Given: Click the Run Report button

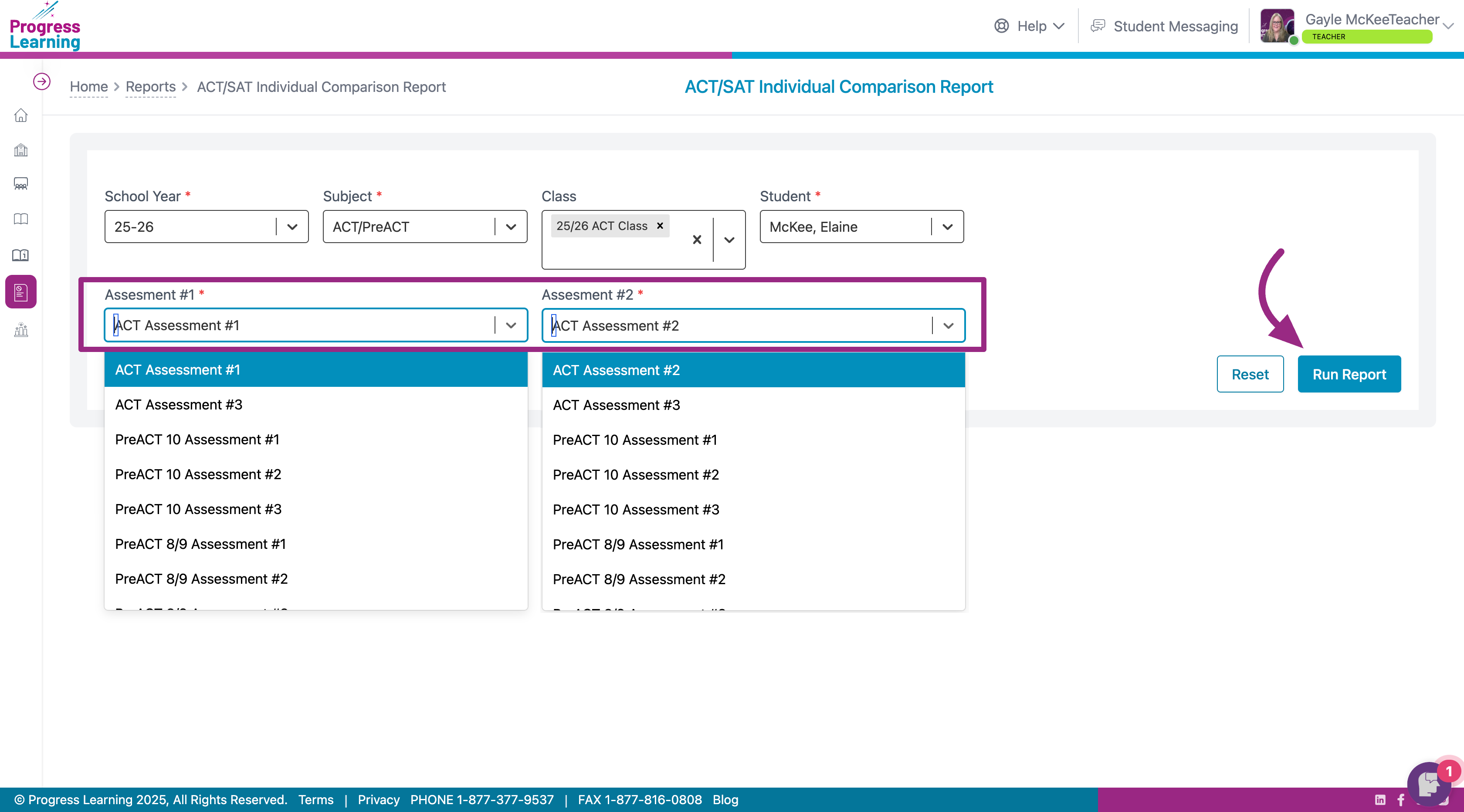Looking at the screenshot, I should (1349, 374).
